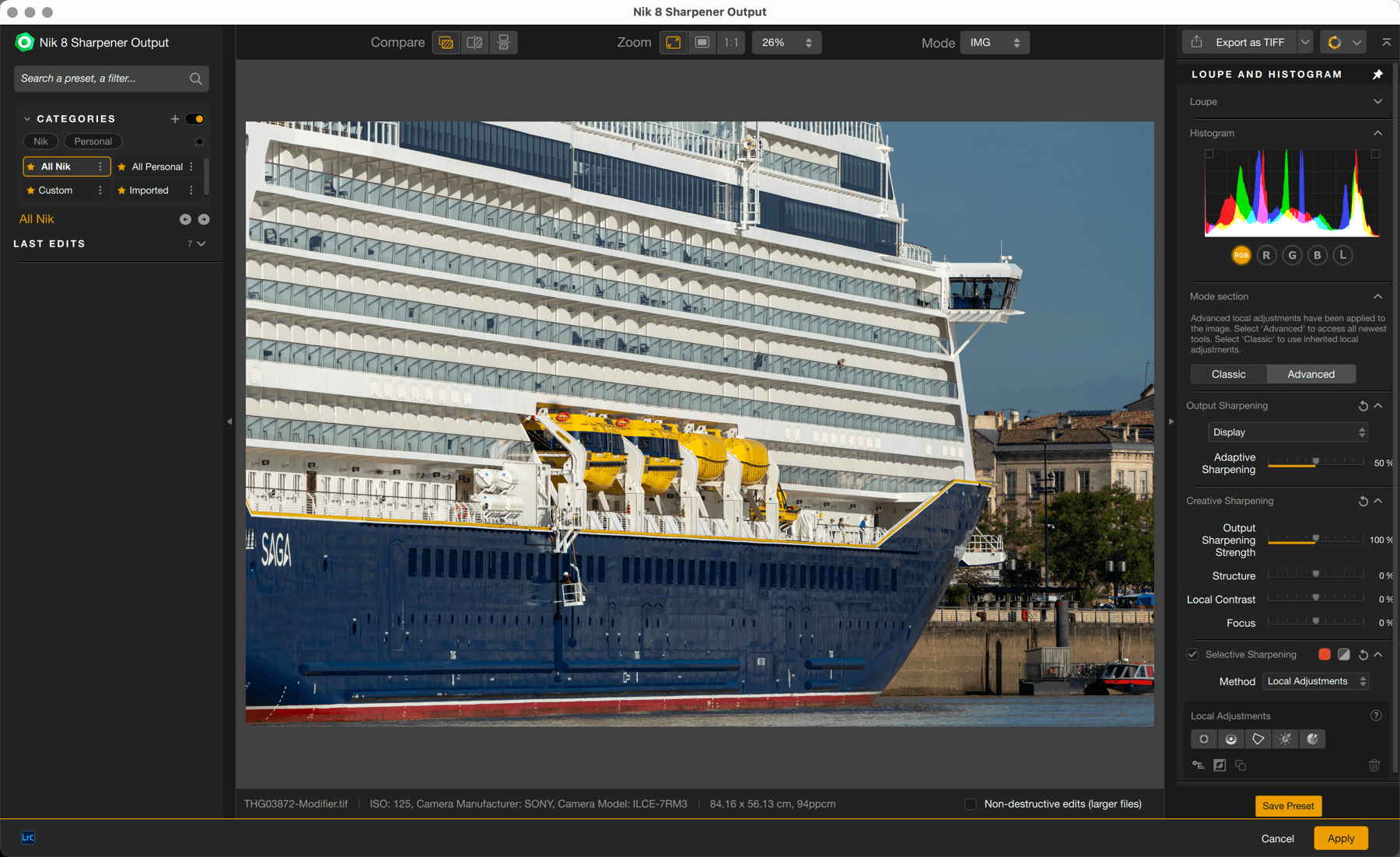Open the Method Local Adjustments dropdown
Screen dimensions: 1400x857
point(1316,681)
